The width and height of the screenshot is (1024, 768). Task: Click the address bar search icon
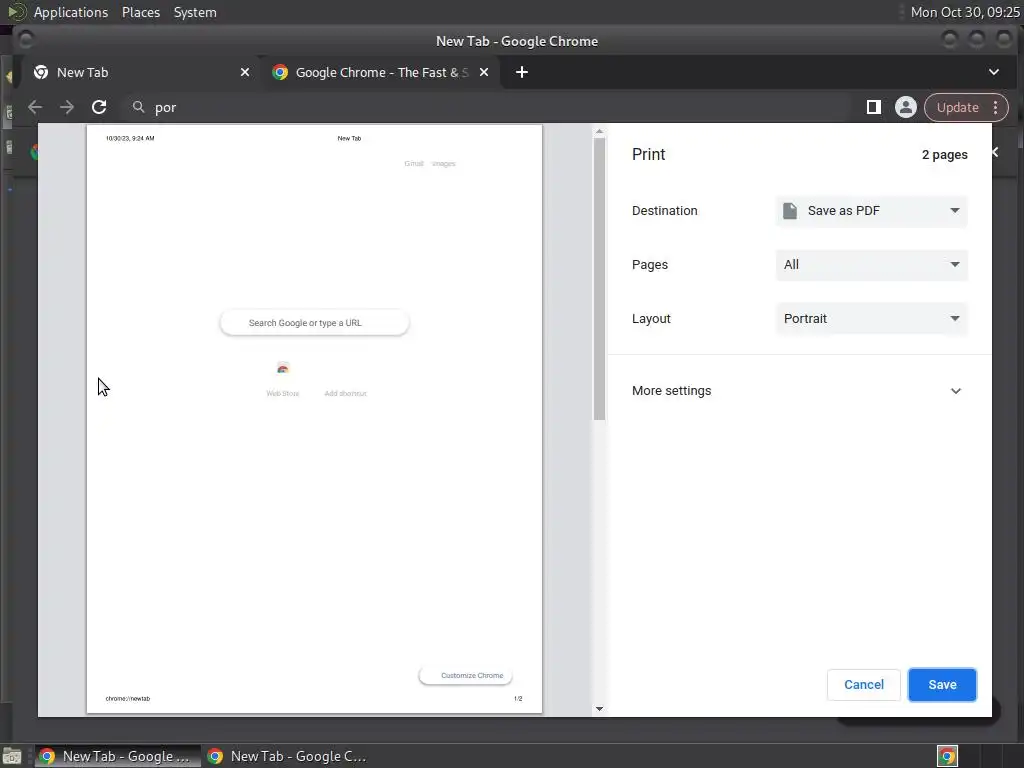(x=138, y=106)
